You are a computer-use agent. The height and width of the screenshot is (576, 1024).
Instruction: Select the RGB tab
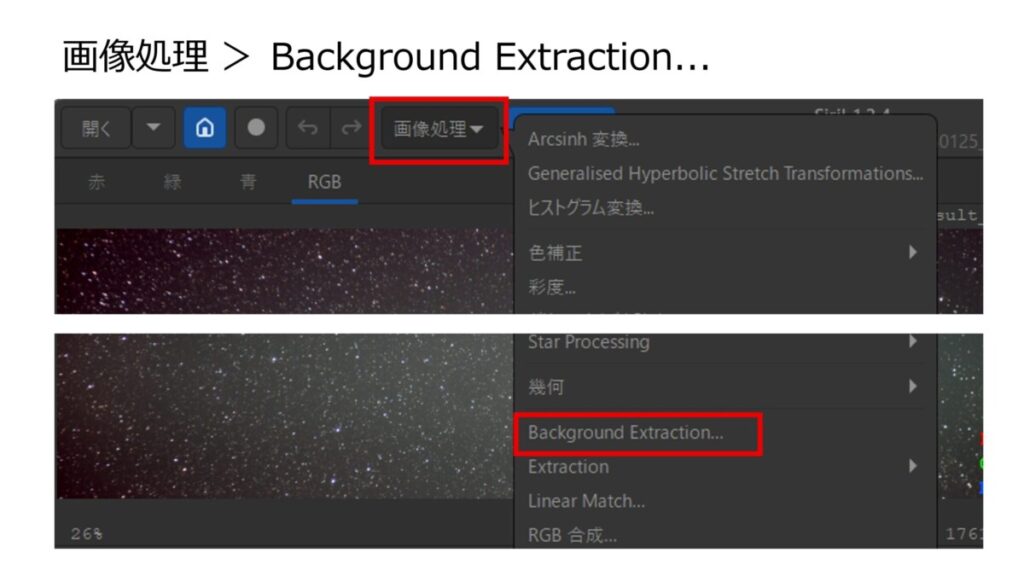click(x=325, y=182)
